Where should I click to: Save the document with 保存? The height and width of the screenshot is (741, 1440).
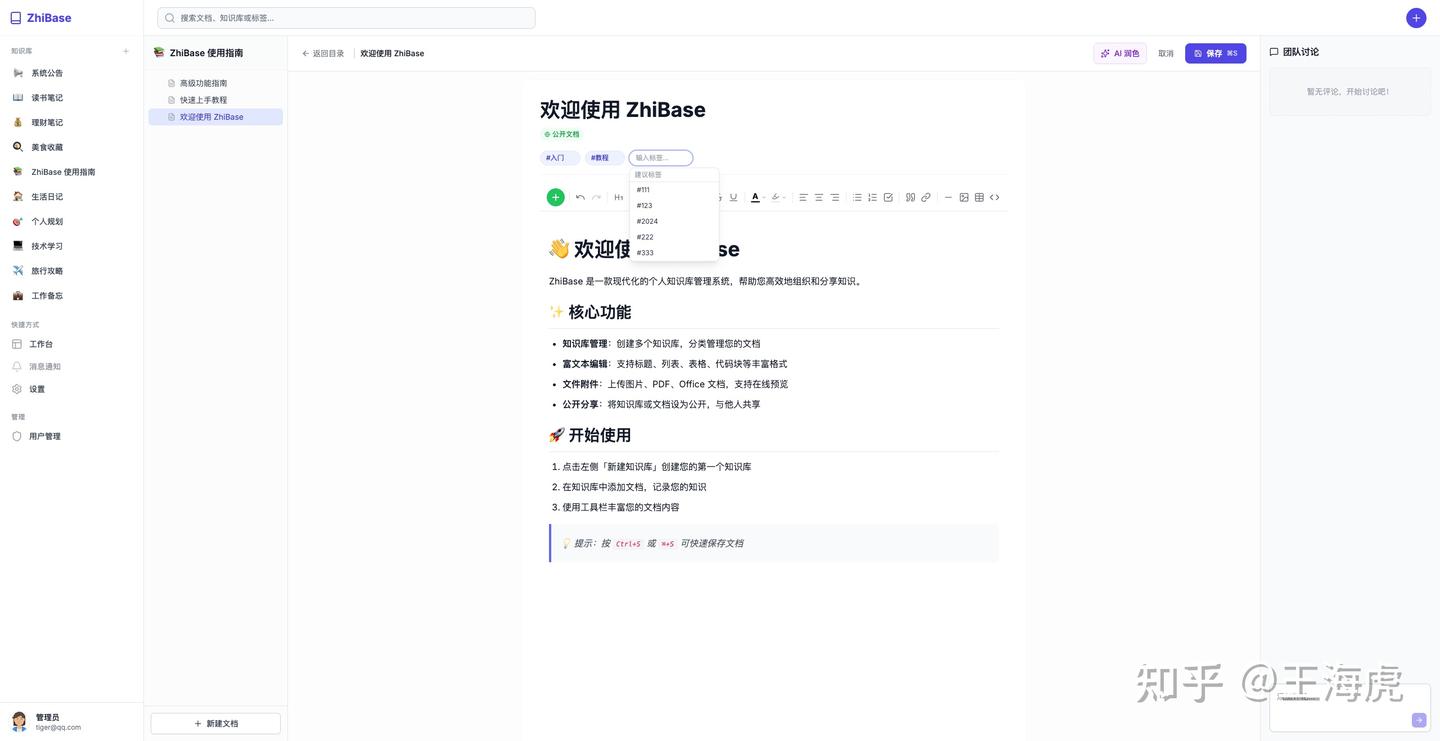point(1215,53)
